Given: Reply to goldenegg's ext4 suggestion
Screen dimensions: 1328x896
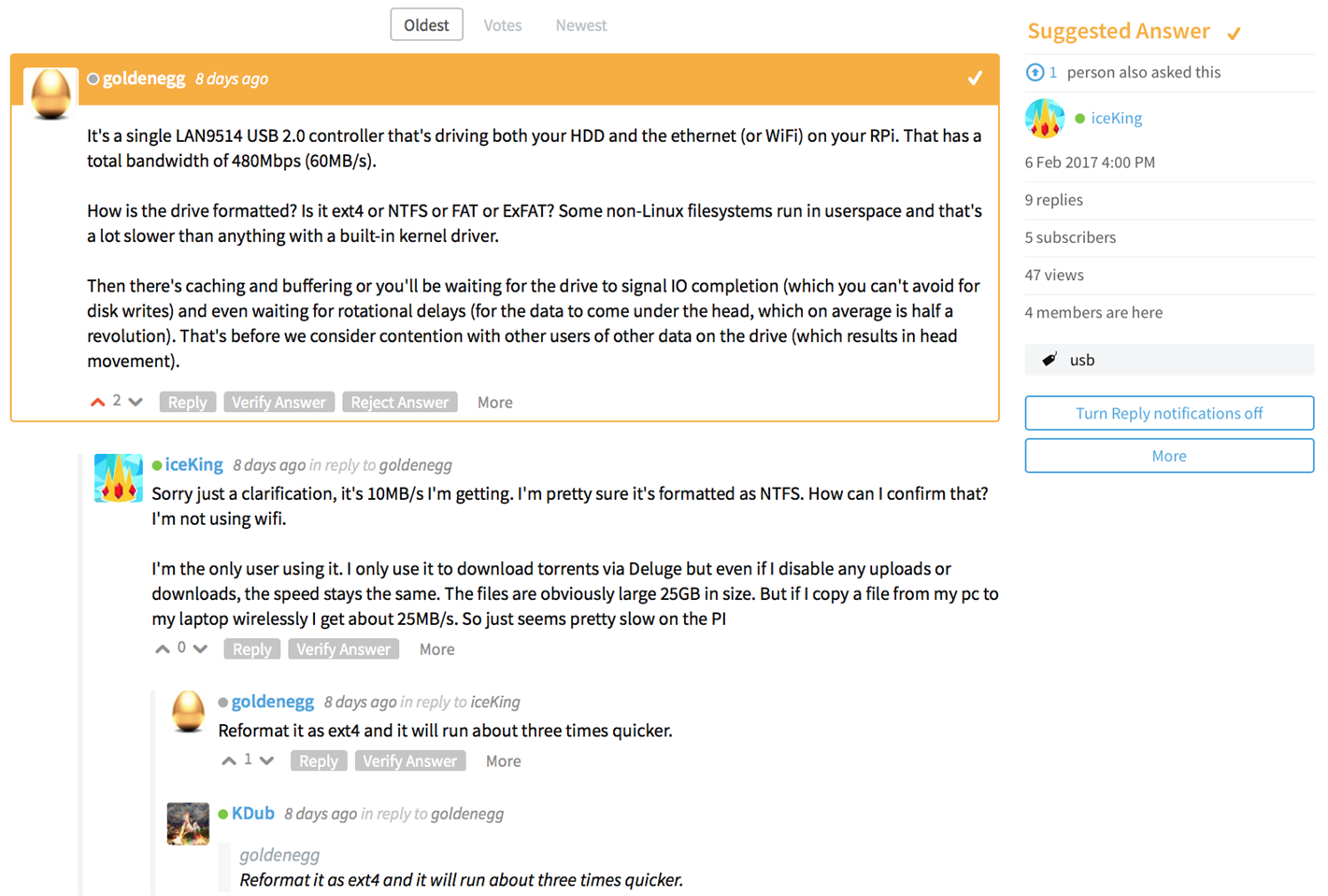Looking at the screenshot, I should coord(319,761).
